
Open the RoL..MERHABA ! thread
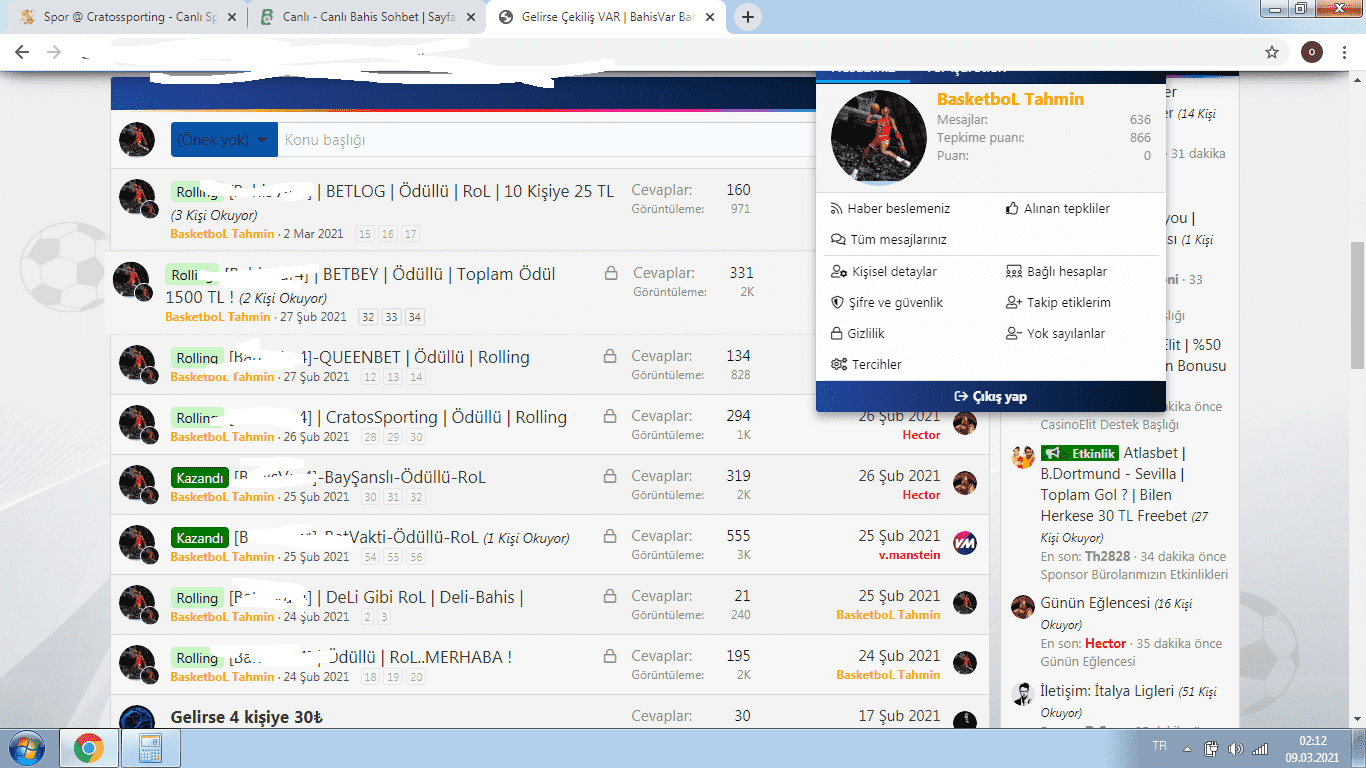tap(420, 657)
